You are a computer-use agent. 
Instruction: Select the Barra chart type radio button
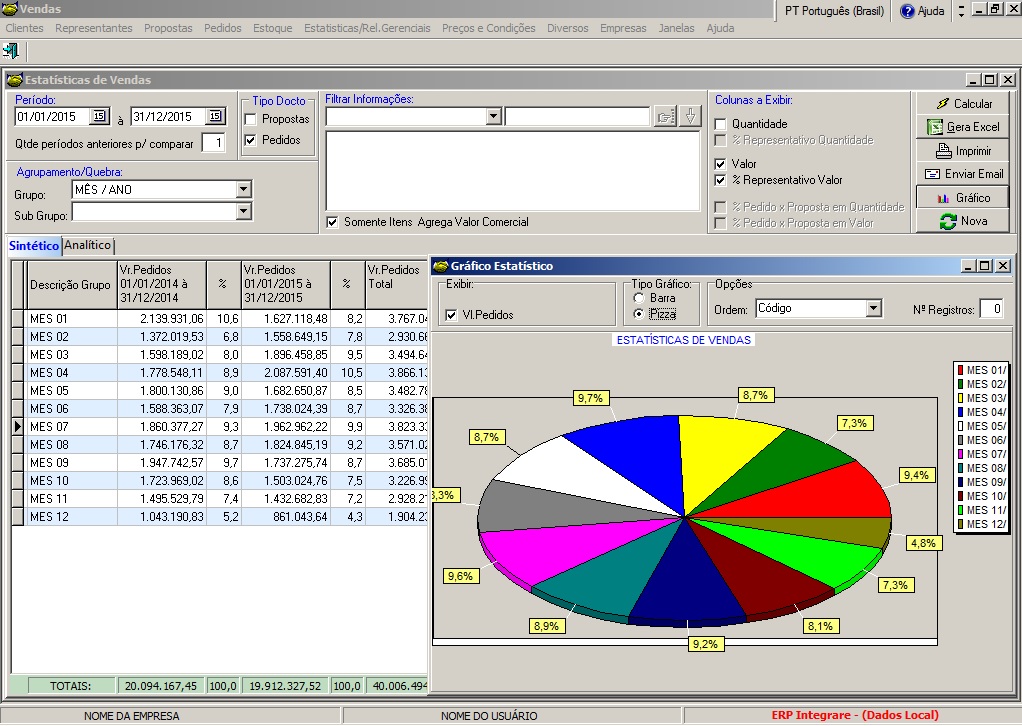point(640,298)
